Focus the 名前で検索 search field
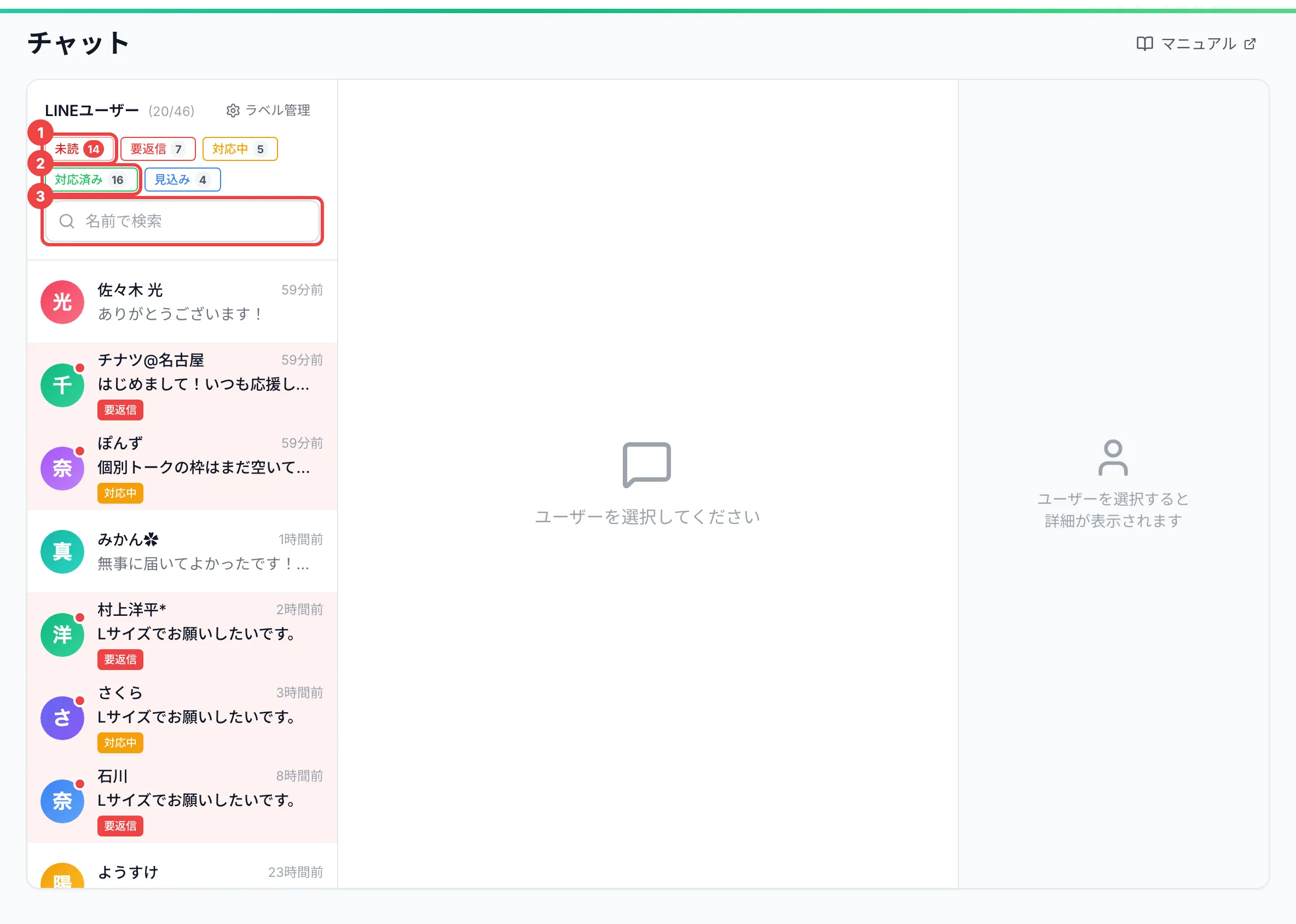This screenshot has width=1296, height=924. click(182, 221)
